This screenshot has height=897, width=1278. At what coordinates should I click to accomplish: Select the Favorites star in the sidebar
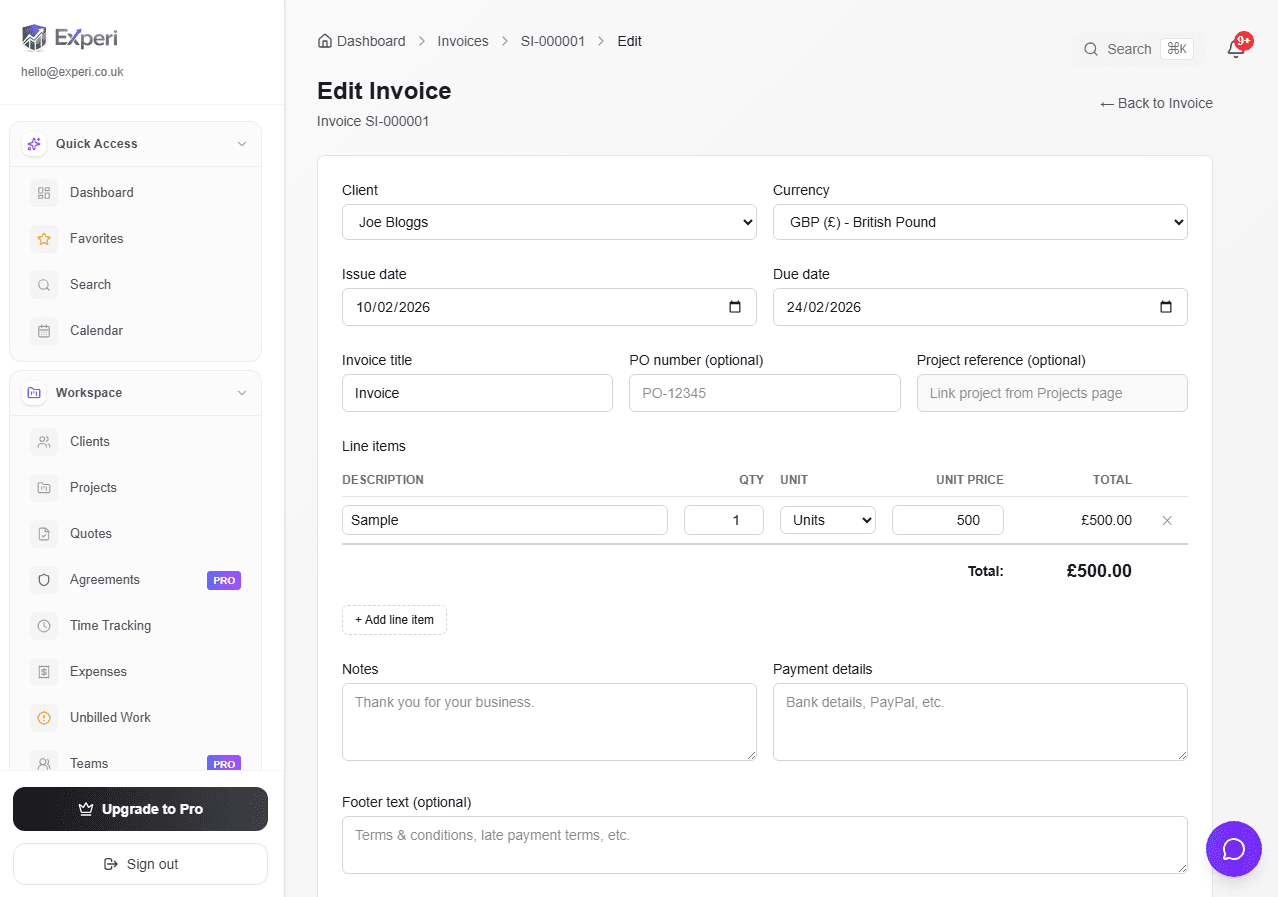coord(43,238)
